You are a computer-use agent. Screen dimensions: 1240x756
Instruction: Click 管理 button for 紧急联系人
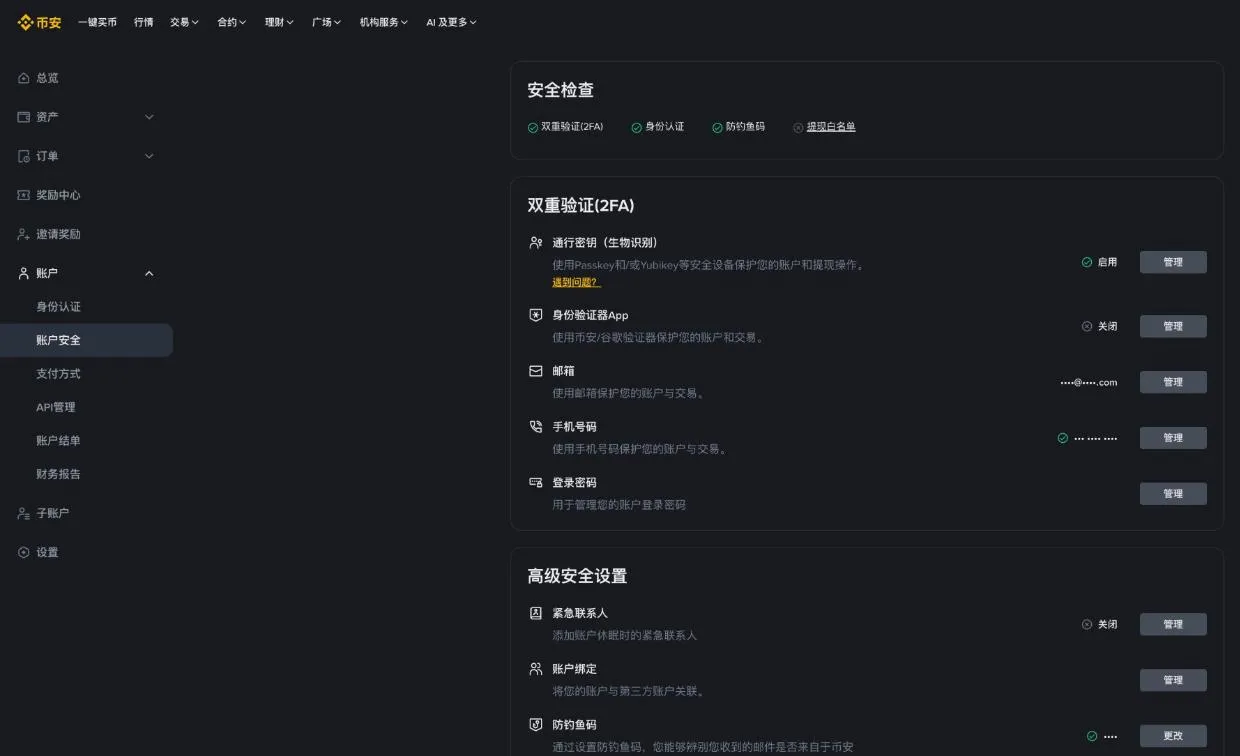coord(1173,624)
